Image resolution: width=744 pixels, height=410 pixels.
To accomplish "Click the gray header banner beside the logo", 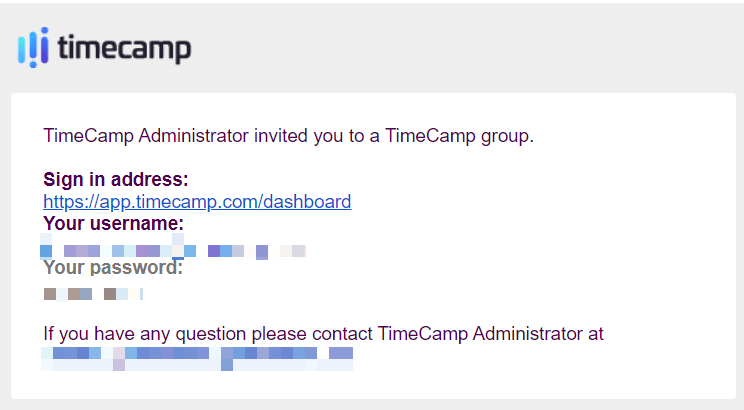I will 465,47.
